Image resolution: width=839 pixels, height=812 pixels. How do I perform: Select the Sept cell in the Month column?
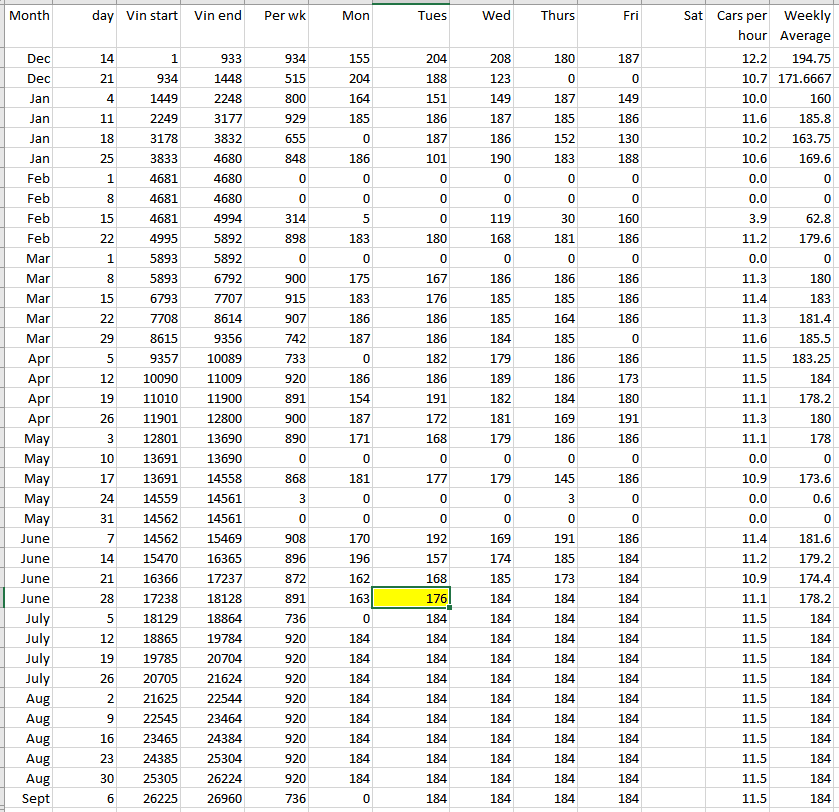[30, 798]
